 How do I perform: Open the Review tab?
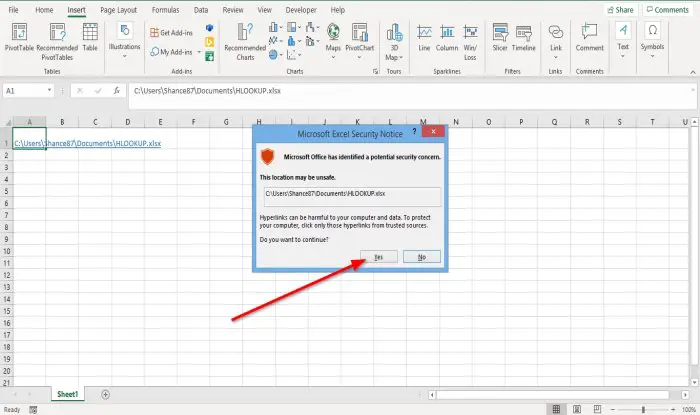[x=233, y=10]
